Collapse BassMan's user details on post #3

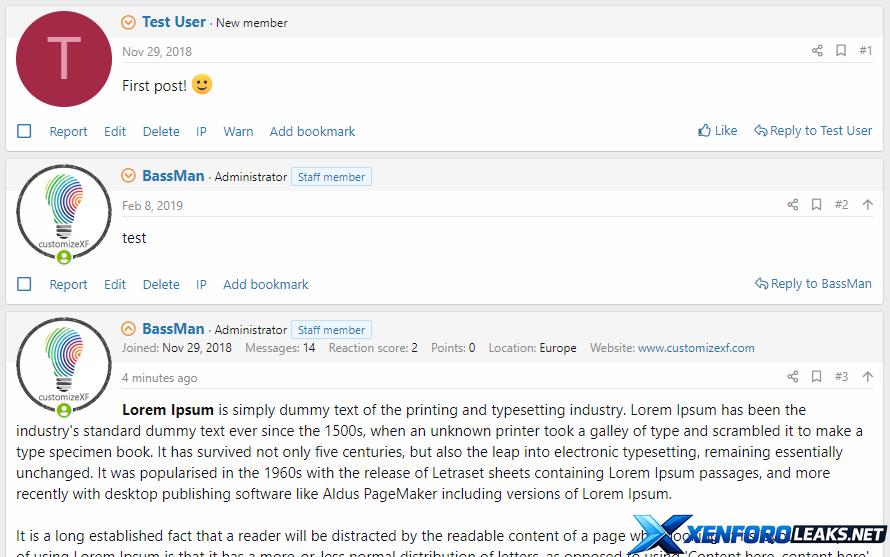point(128,329)
